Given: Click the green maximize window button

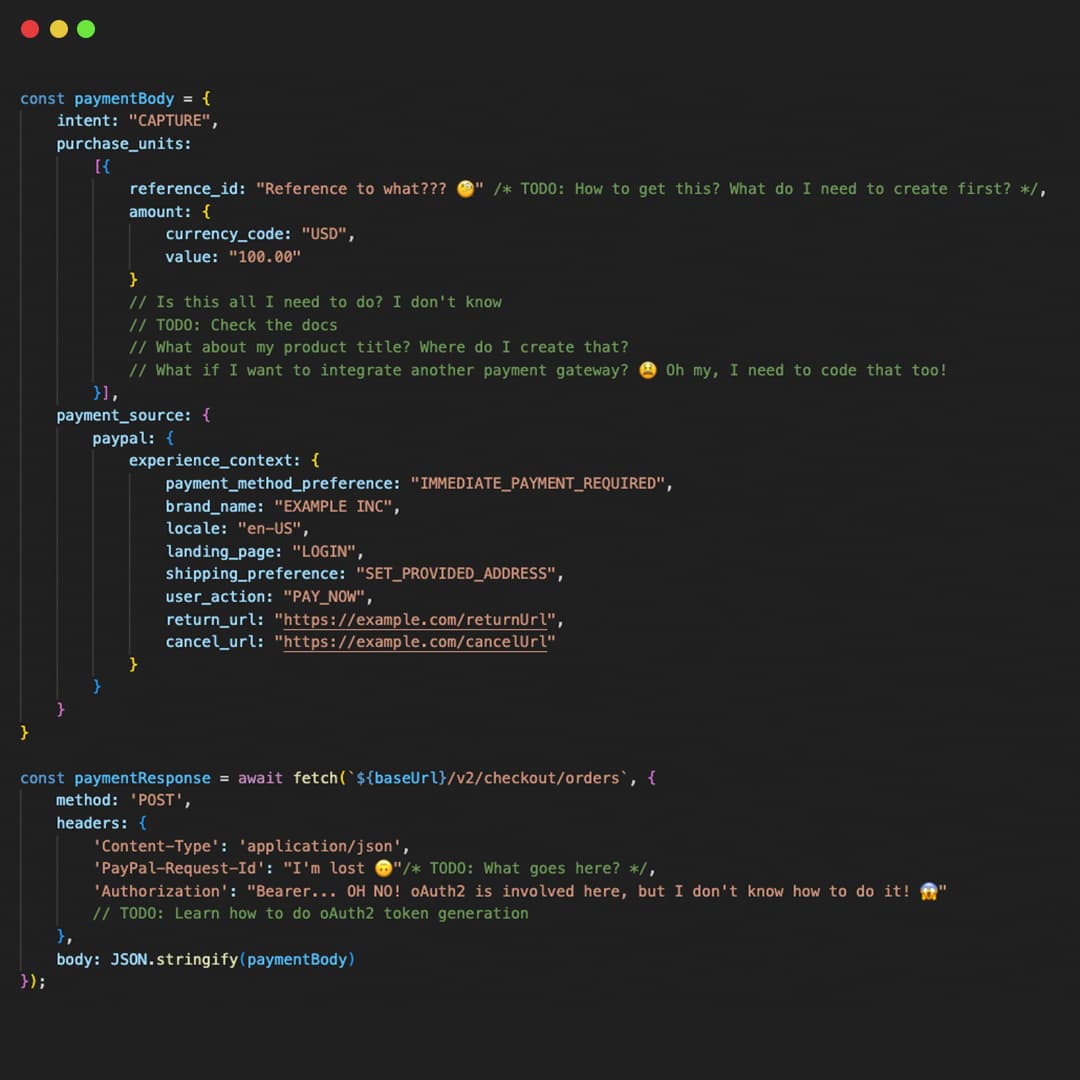Looking at the screenshot, I should point(86,29).
